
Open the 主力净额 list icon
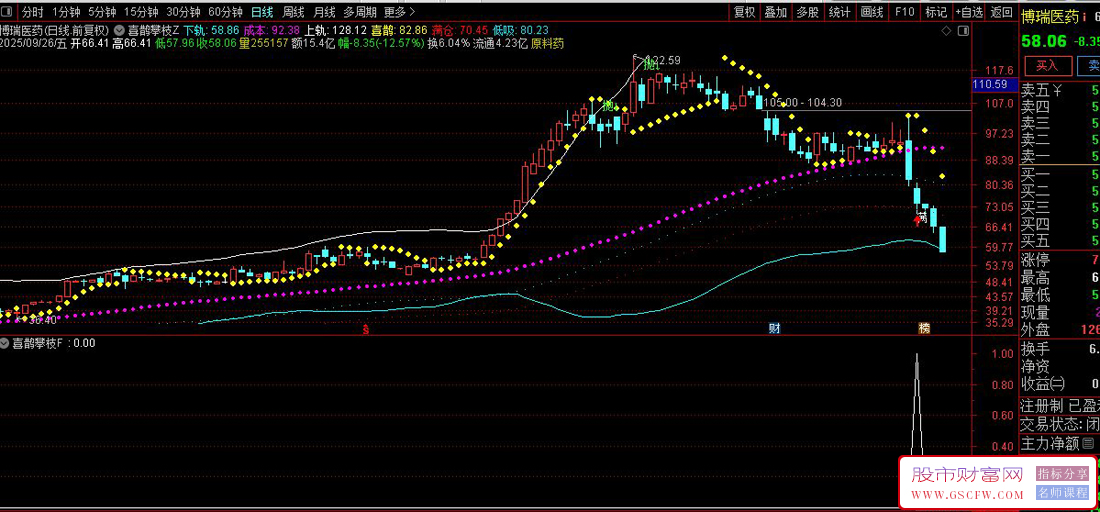[x=1088, y=443]
